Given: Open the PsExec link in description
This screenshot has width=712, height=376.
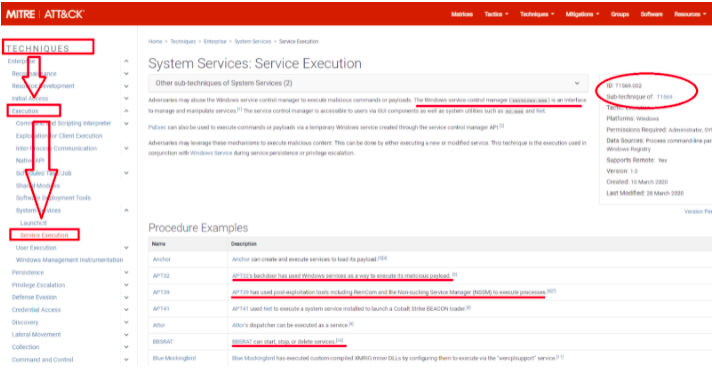Looking at the screenshot, I should point(157,128).
